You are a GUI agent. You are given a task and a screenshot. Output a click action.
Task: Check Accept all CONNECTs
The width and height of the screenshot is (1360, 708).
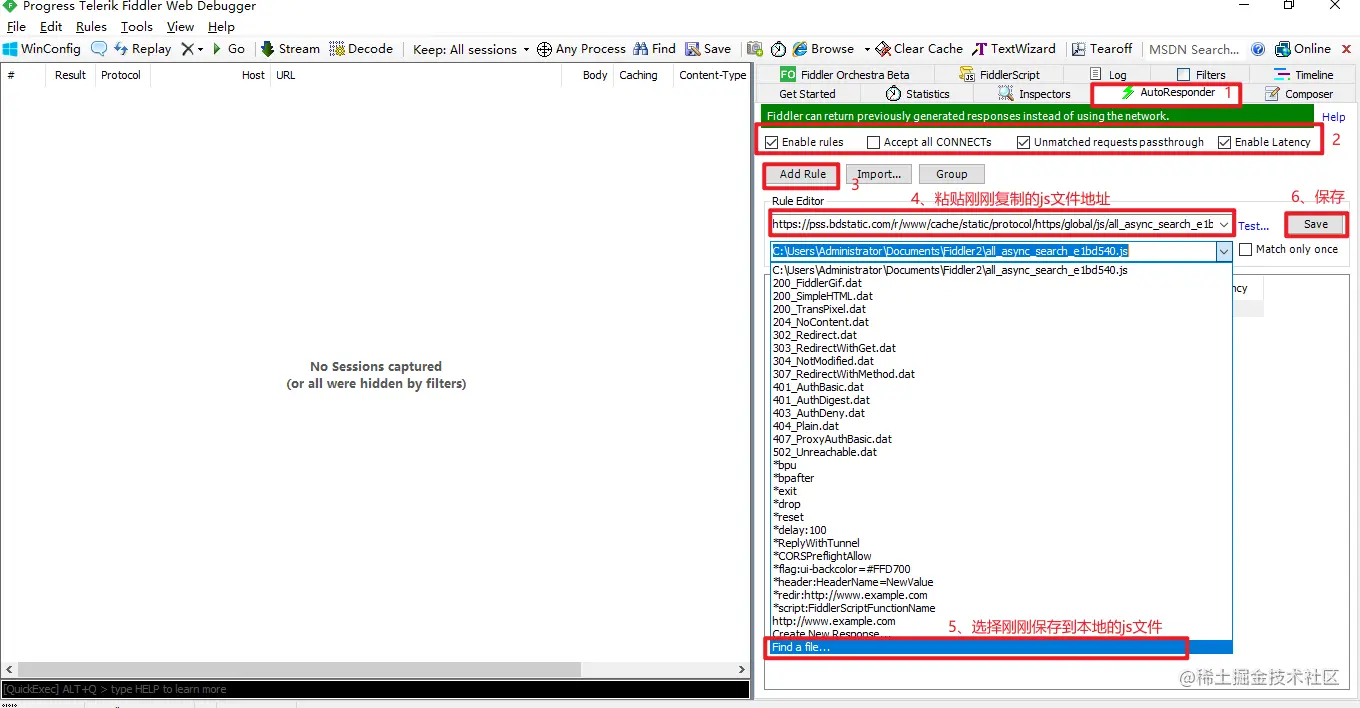point(873,142)
